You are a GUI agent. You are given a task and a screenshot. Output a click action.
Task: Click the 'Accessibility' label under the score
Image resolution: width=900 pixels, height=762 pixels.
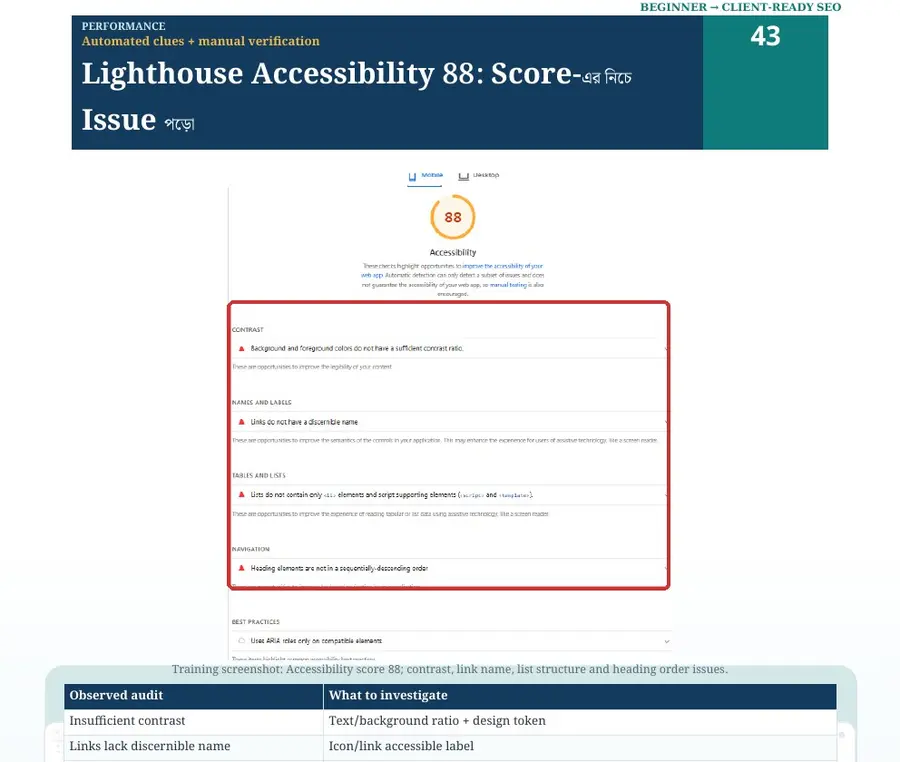tap(453, 252)
